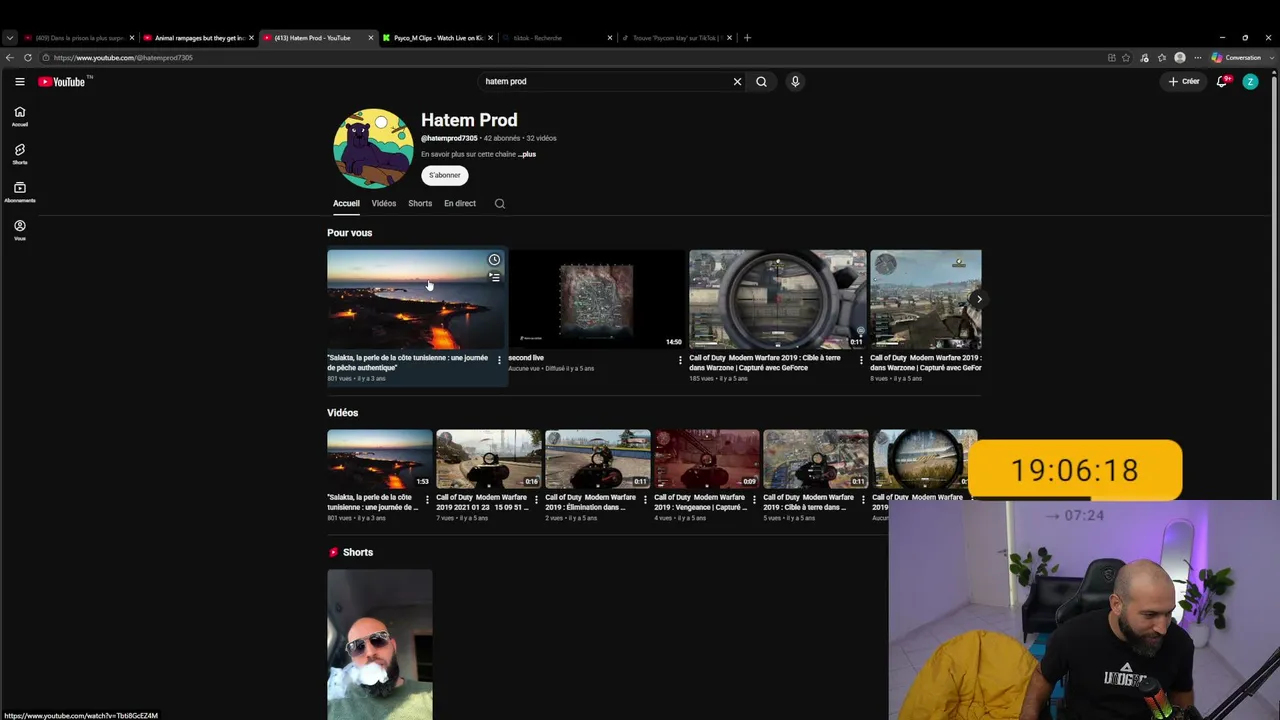Image resolution: width=1280 pixels, height=720 pixels.
Task: Open the notifications bell
Action: (1222, 82)
